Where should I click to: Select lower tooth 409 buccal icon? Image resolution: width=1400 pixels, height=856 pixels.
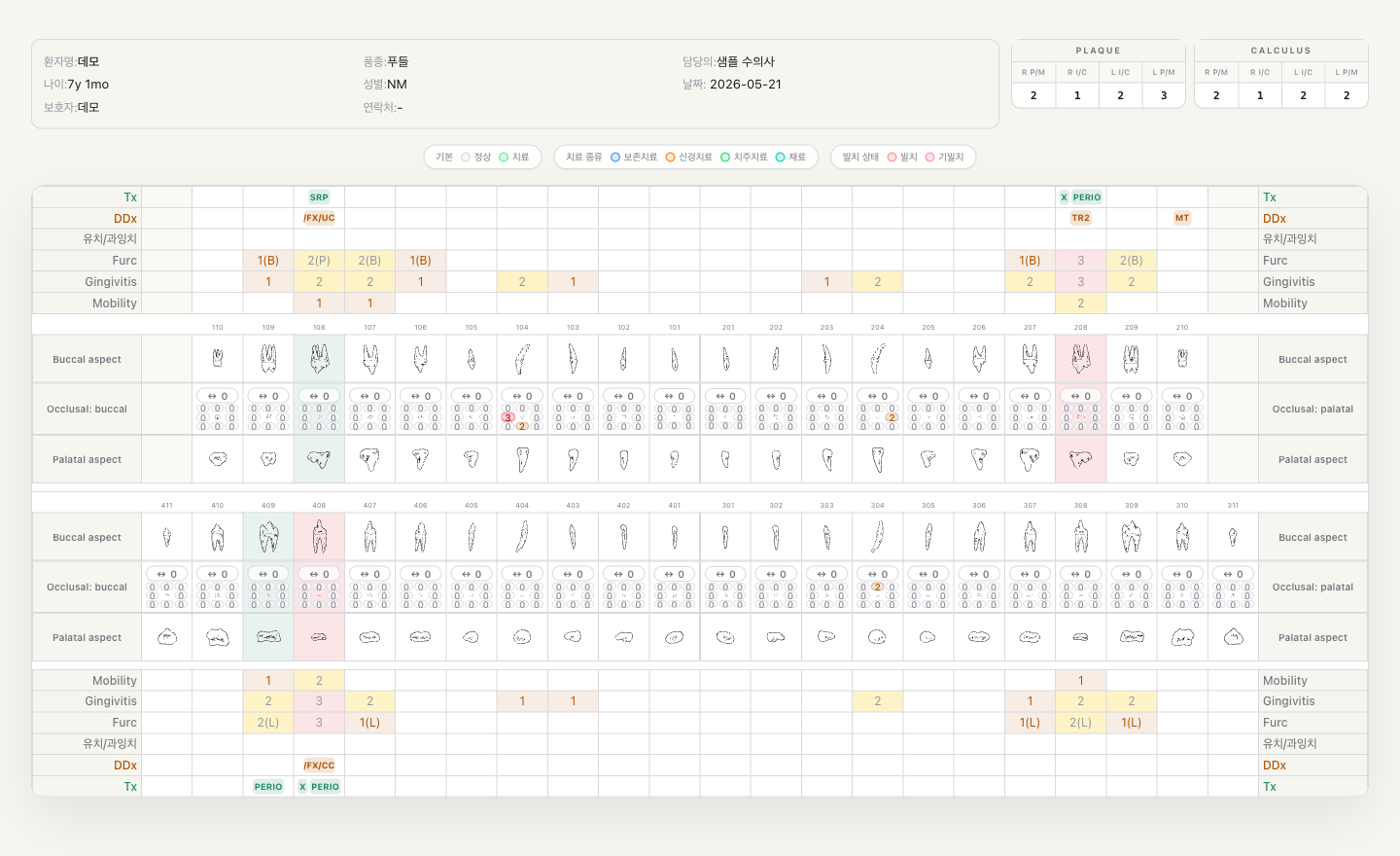pos(268,537)
